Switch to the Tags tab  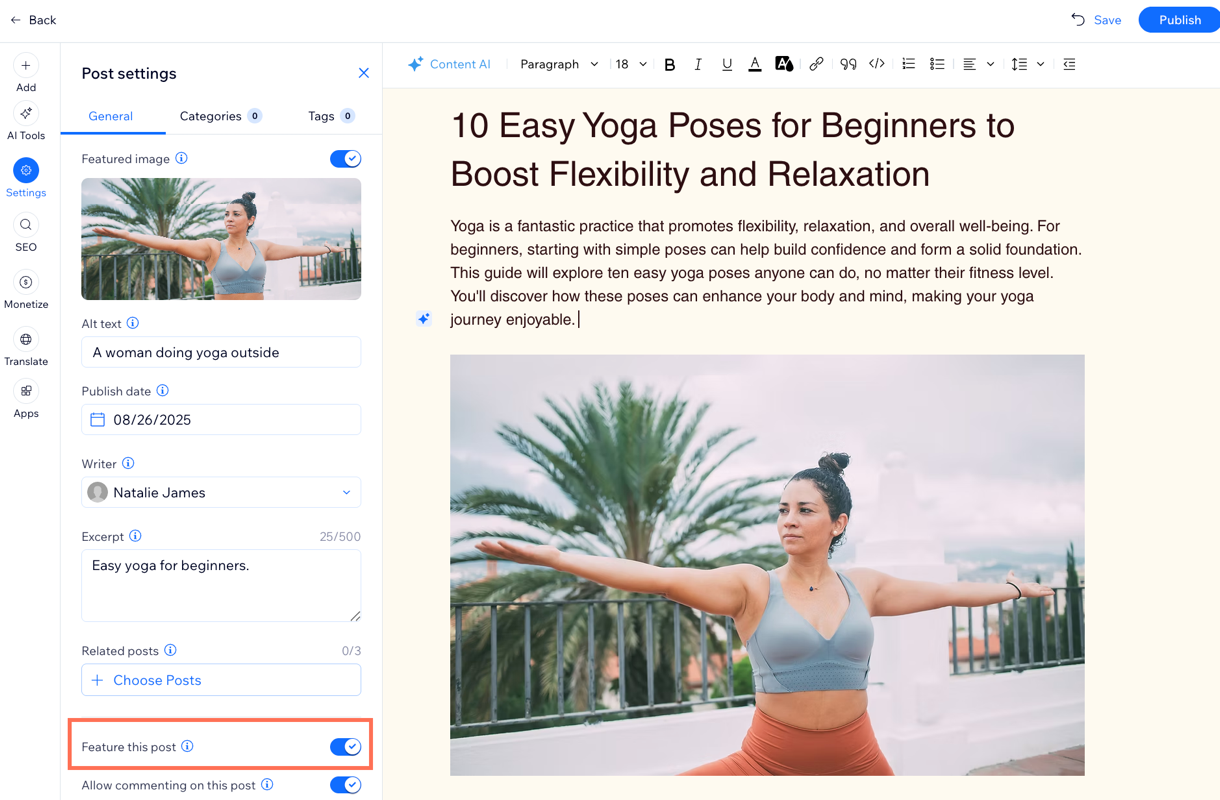331,116
